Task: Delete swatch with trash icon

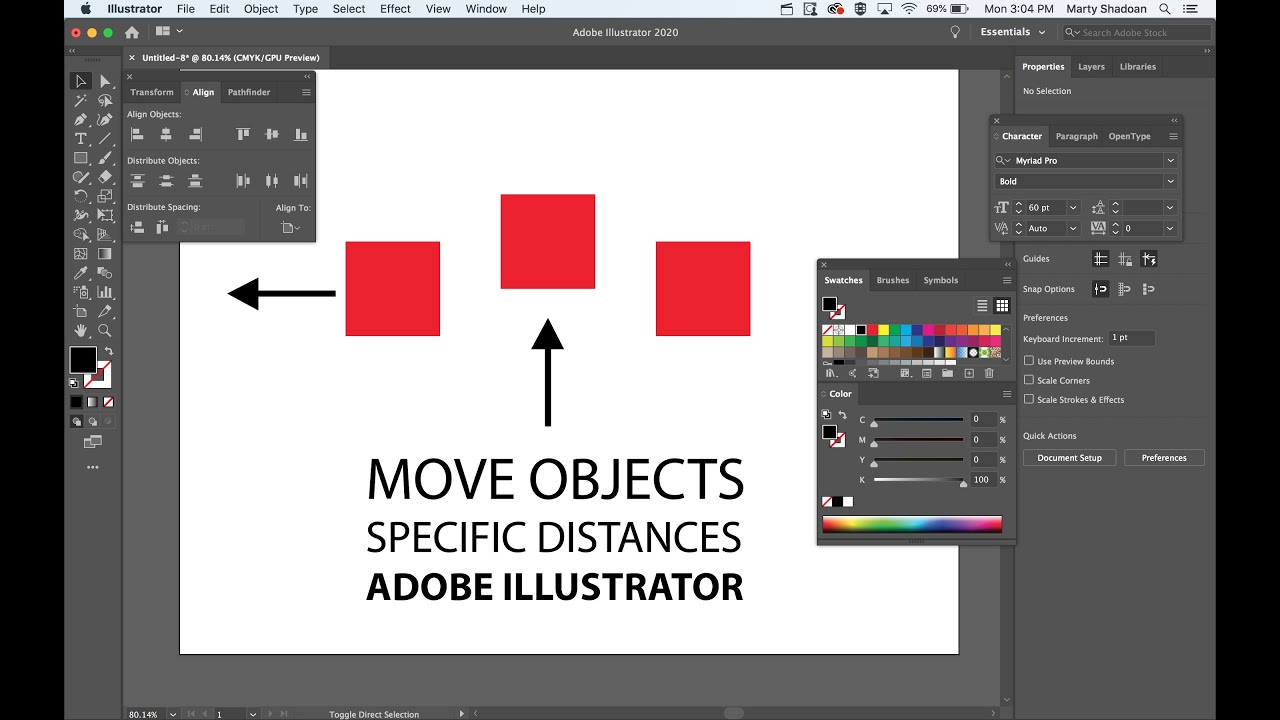Action: point(989,373)
